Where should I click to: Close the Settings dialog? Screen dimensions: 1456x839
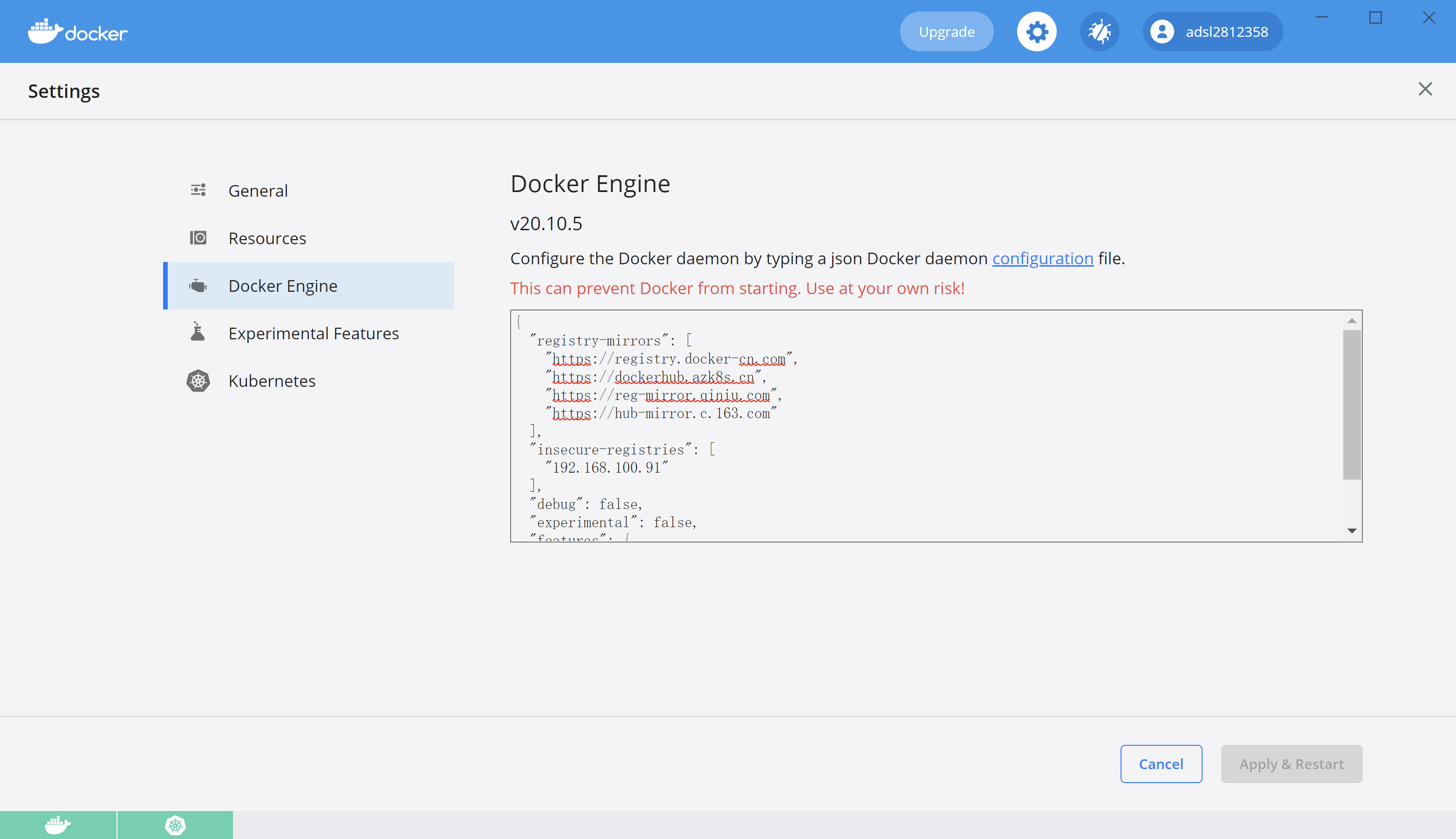tap(1425, 89)
